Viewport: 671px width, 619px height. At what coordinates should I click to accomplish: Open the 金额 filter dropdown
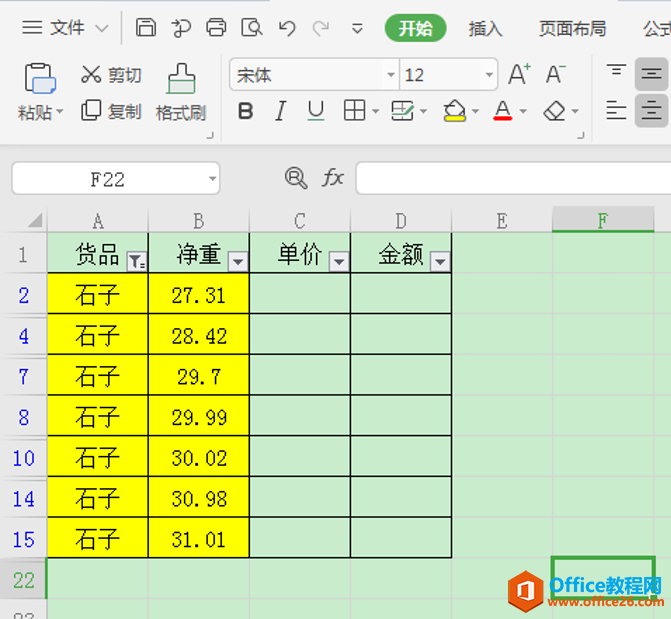[x=440, y=261]
